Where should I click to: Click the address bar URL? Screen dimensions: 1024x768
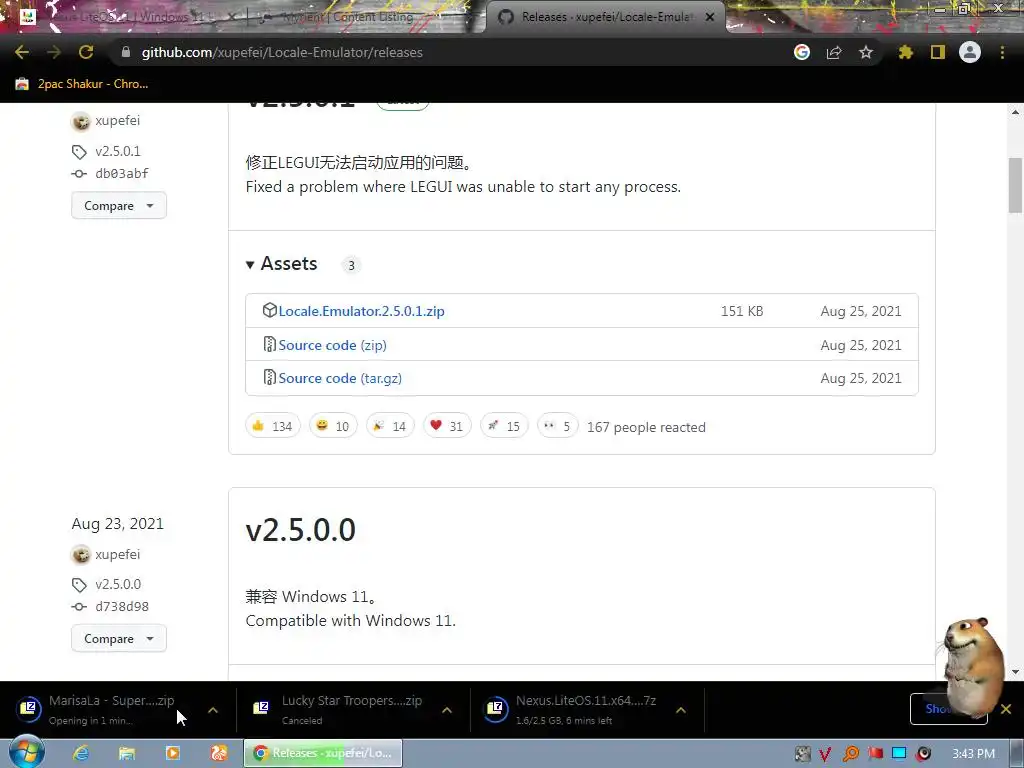click(282, 52)
